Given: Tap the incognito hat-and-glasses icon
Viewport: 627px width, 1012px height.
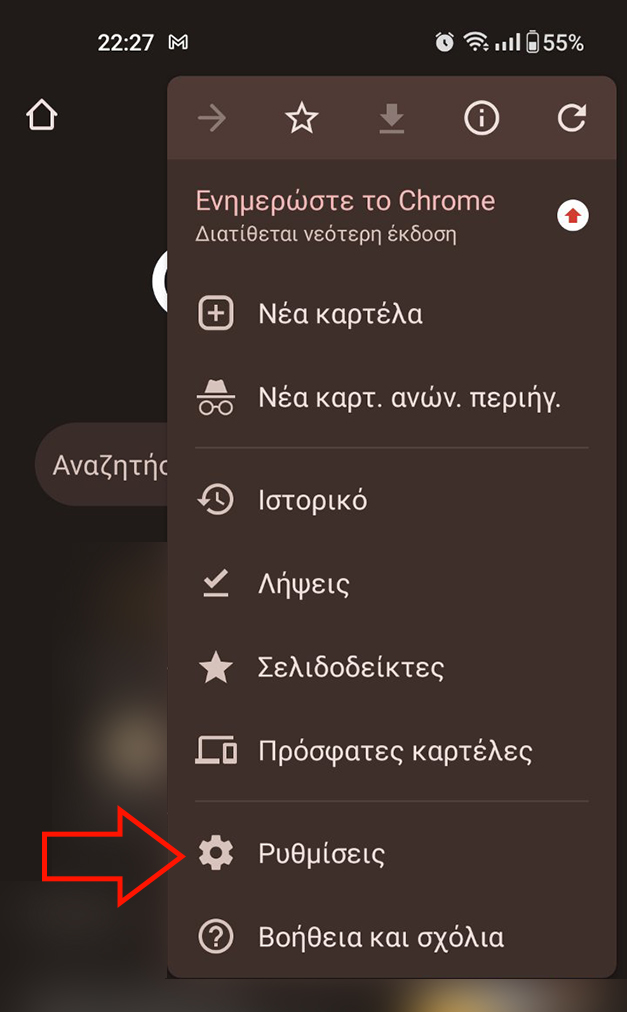Looking at the screenshot, I should [215, 397].
